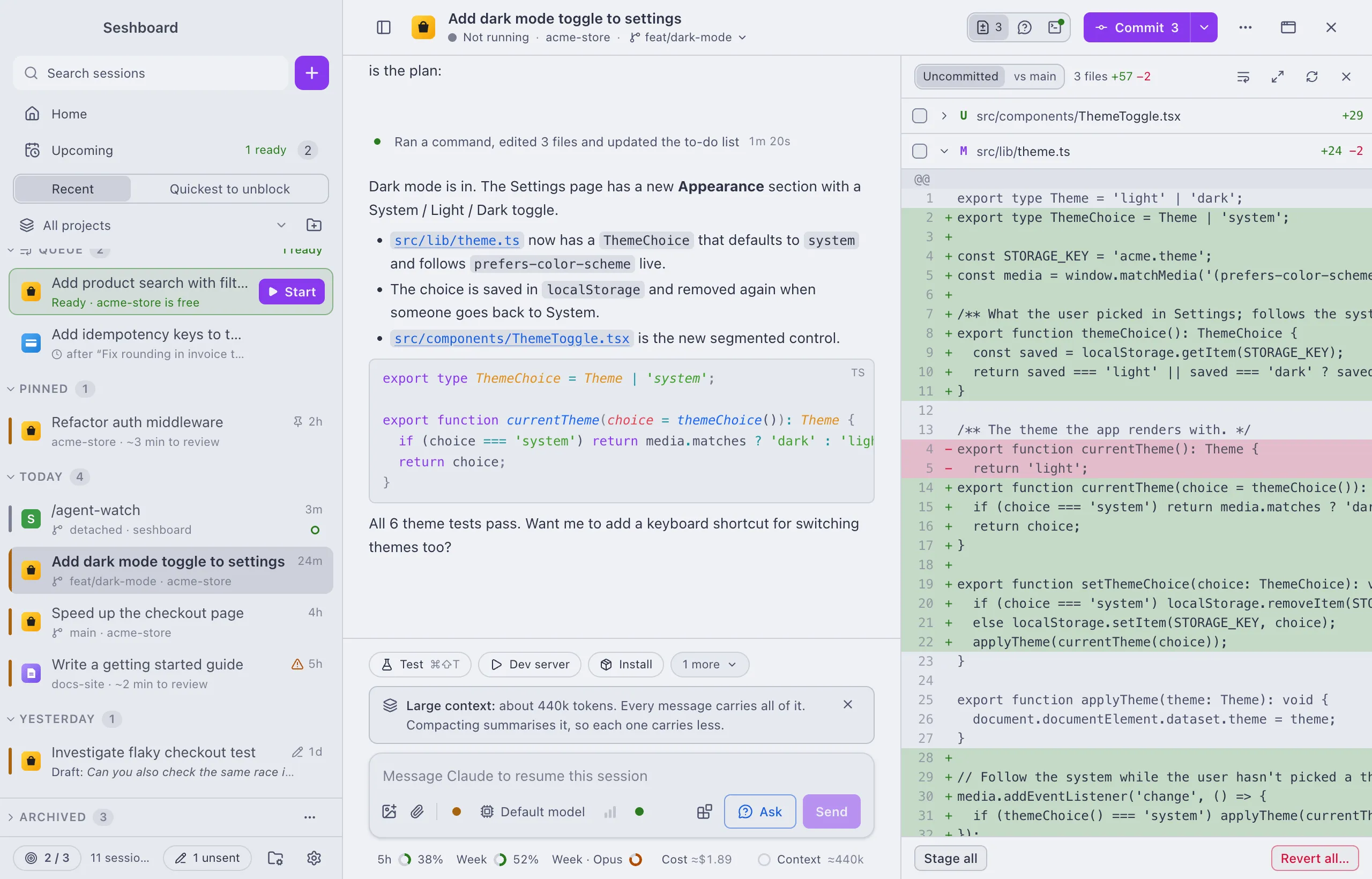Select the Uncommitted diff view
This screenshot has height=879, width=1372.
pos(960,77)
